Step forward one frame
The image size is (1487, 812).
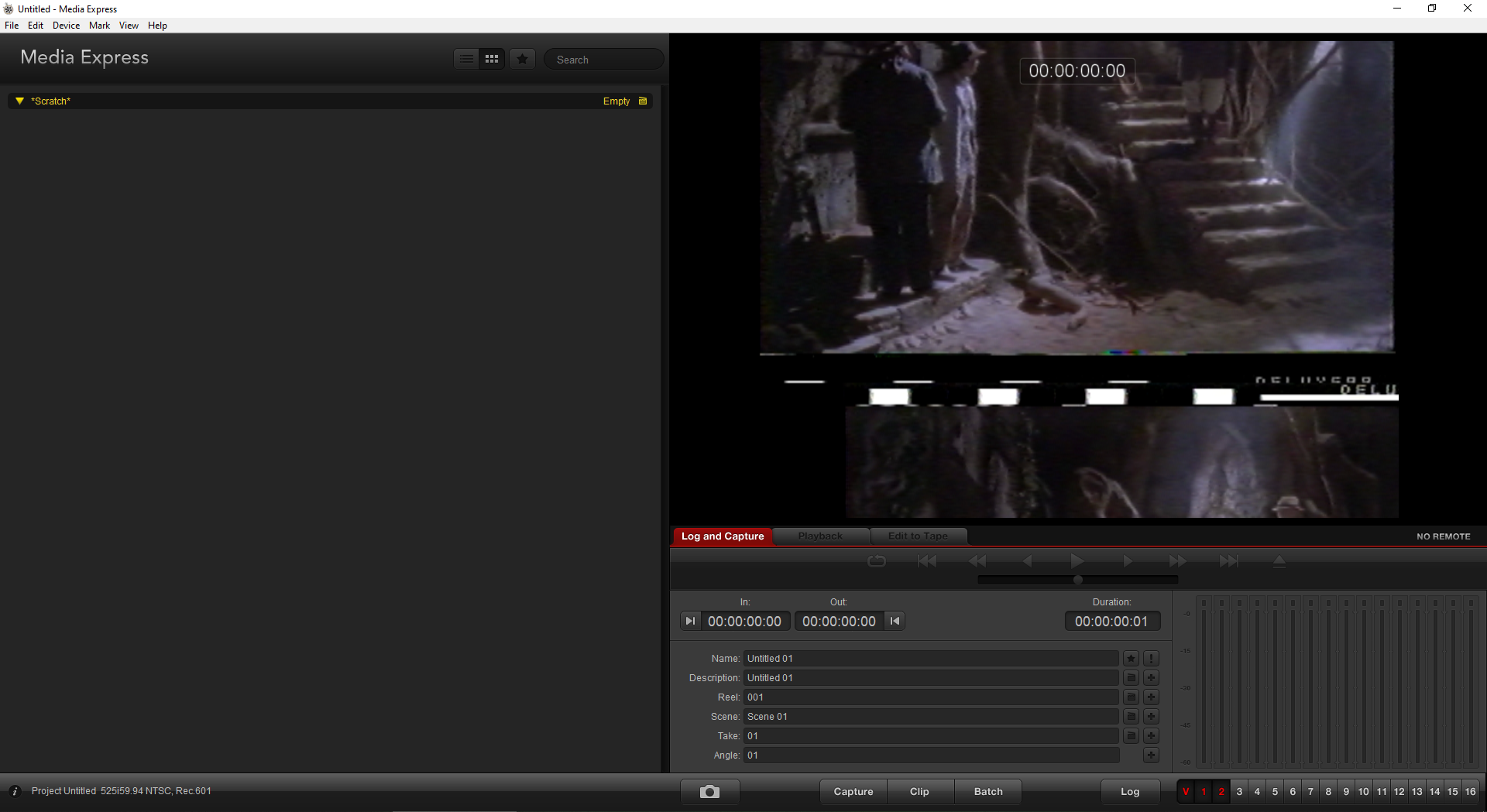1128,561
